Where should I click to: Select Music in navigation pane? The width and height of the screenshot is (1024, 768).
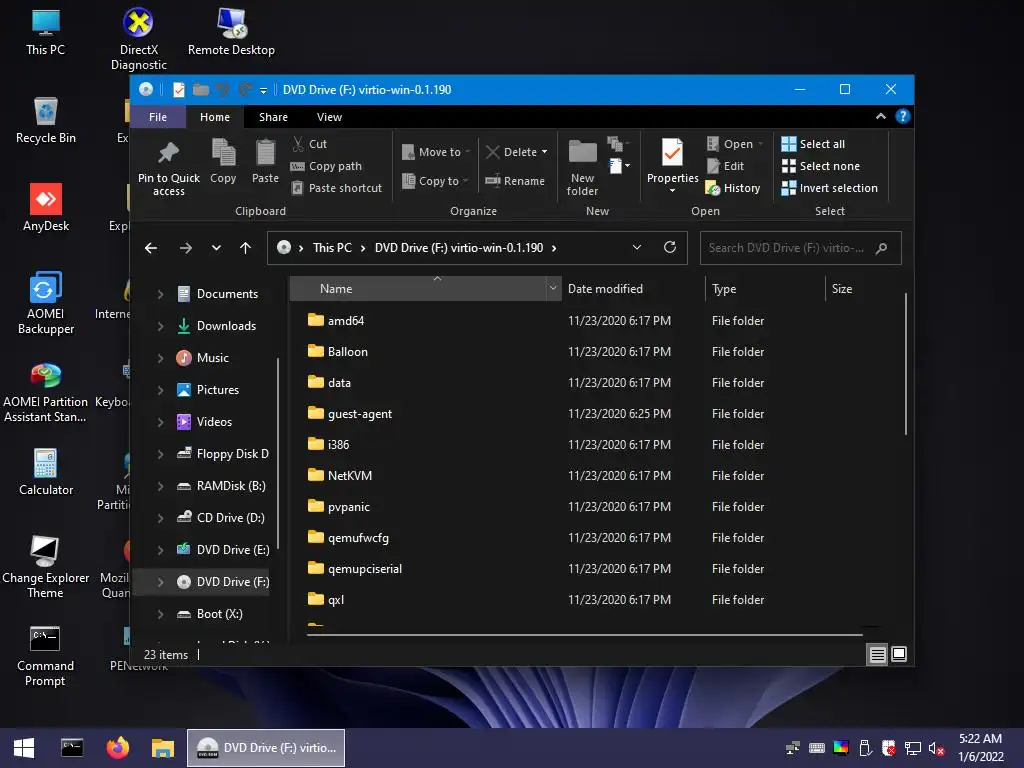point(213,358)
